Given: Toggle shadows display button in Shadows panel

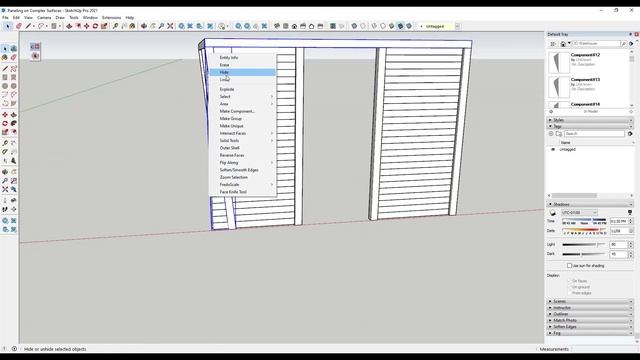Looking at the screenshot, I should pos(552,213).
